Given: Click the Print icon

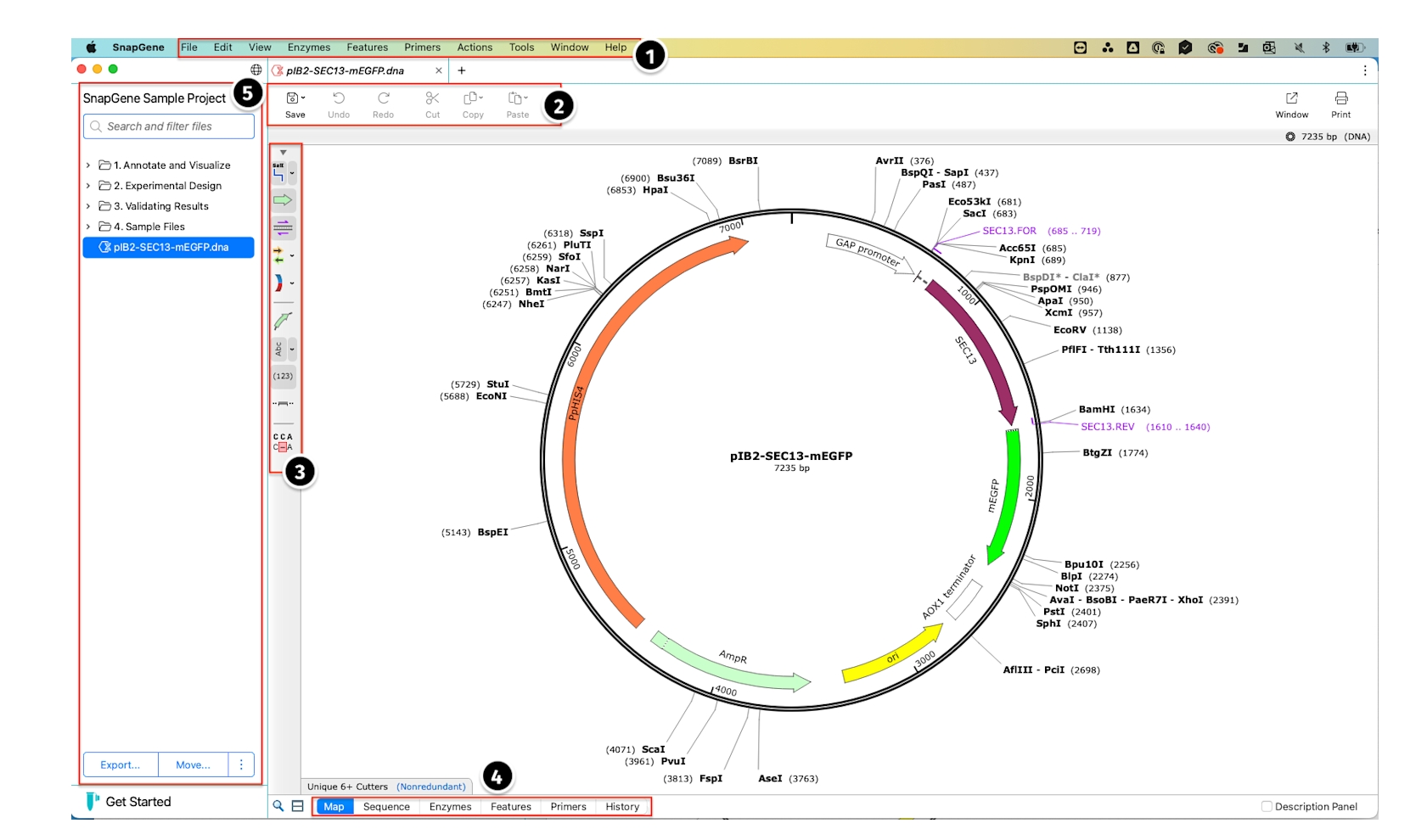Looking at the screenshot, I should [1341, 98].
